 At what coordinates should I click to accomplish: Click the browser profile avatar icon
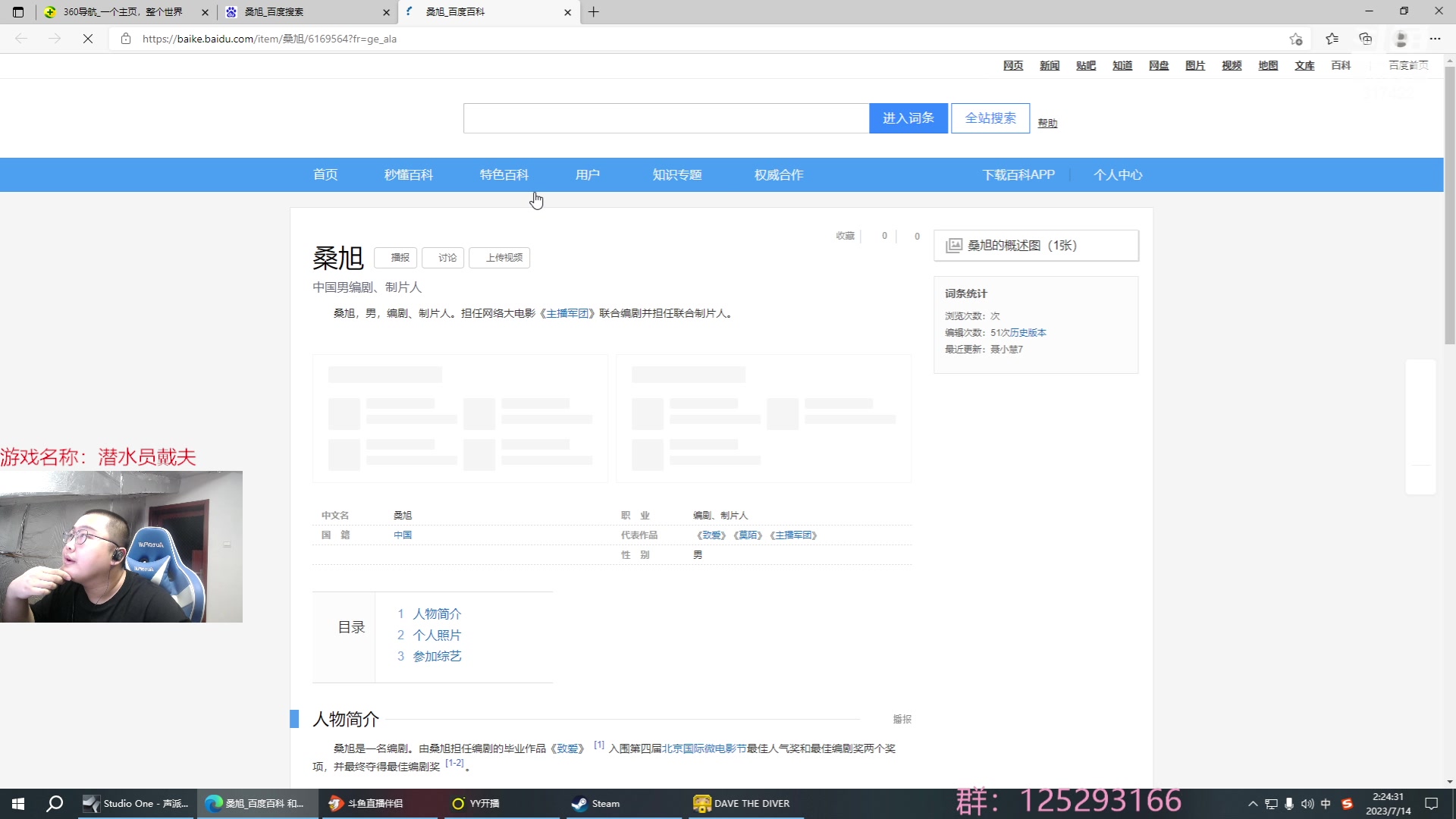coord(1400,39)
